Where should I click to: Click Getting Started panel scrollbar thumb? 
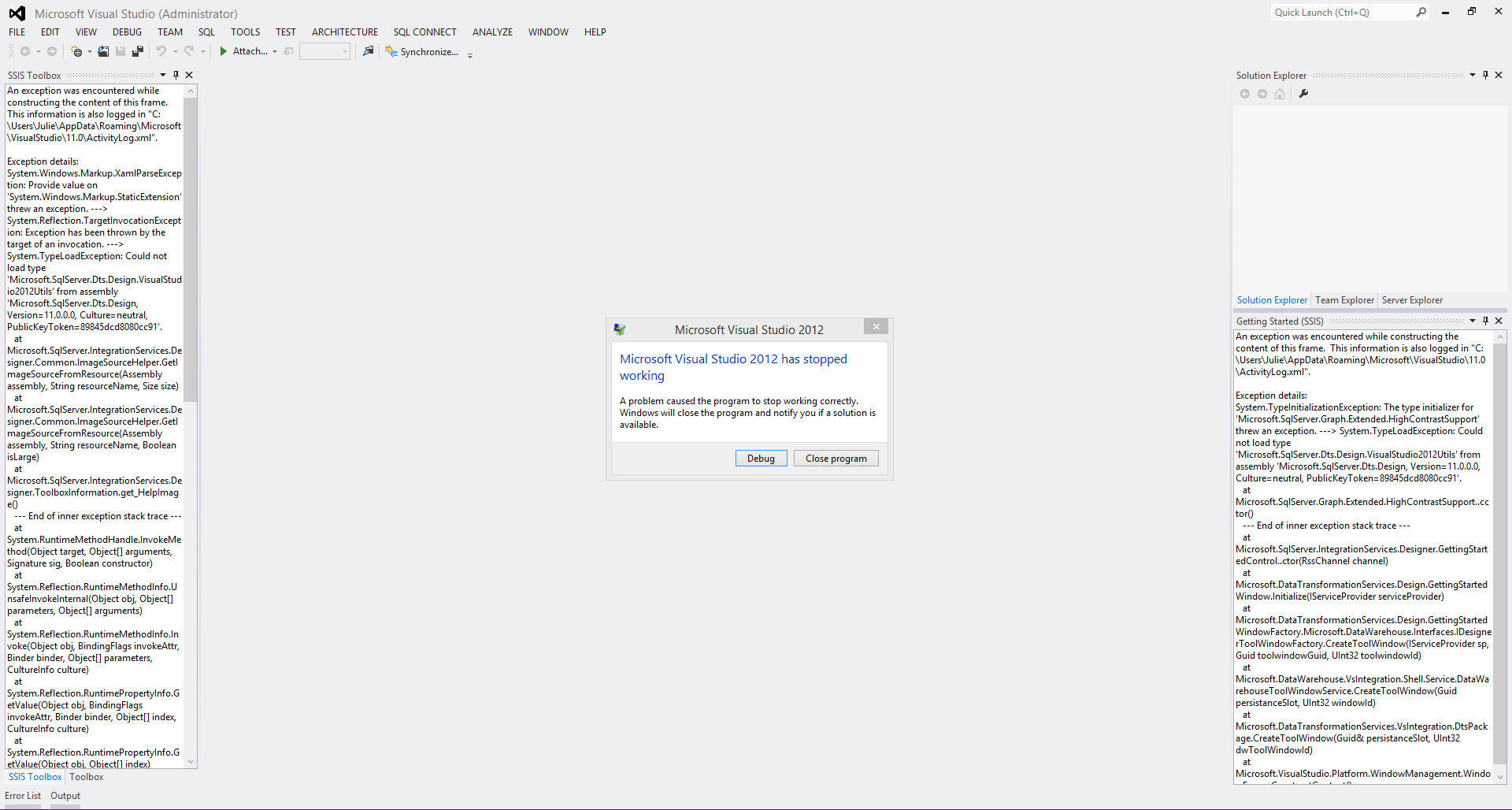(x=1500, y=553)
